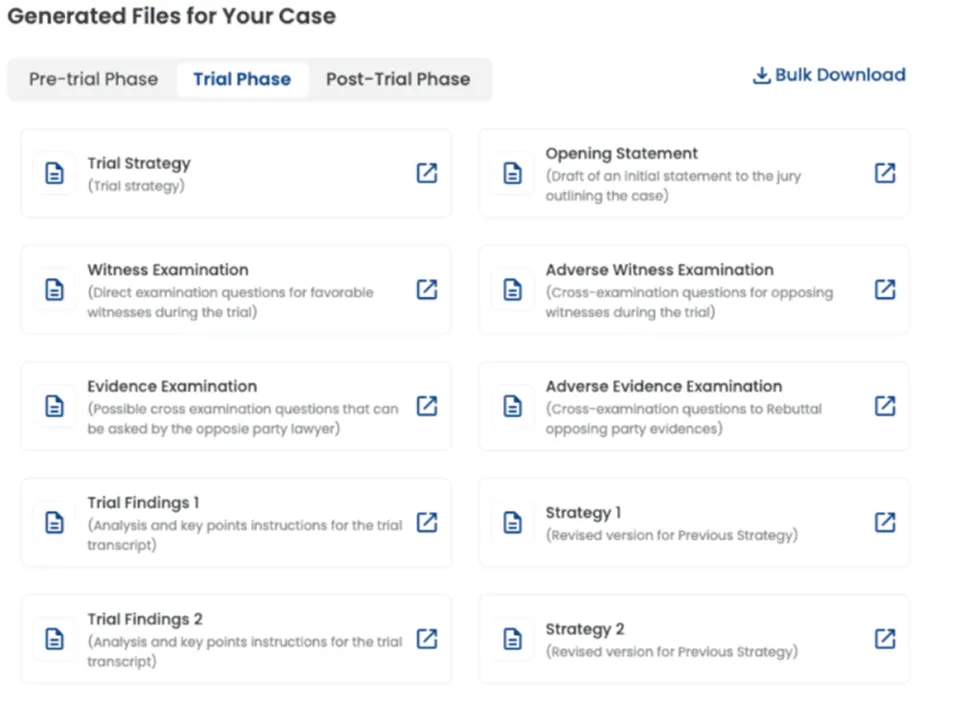
Task: Click the Trial Findings 2 document icon
Action: (55, 639)
